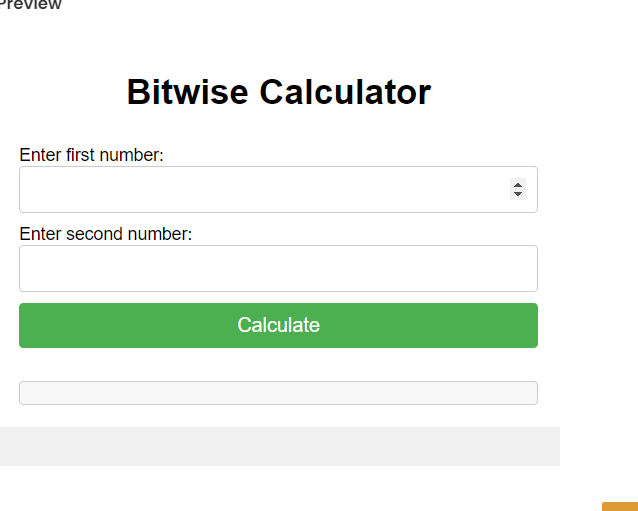Screen dimensions: 638x511
Task: Switch to the Preview tab
Action: 32,5
